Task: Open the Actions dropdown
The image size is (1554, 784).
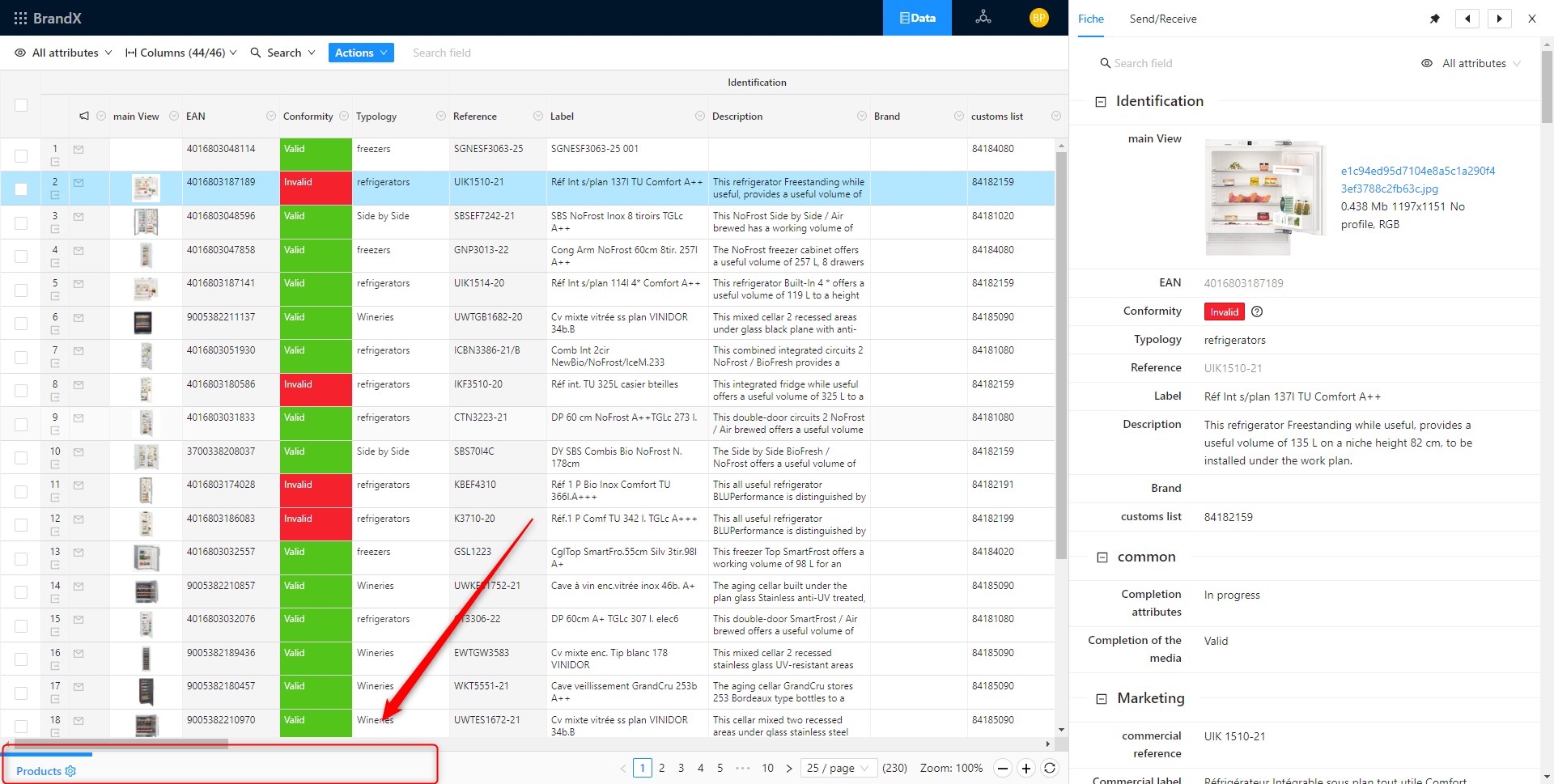Action: click(361, 53)
